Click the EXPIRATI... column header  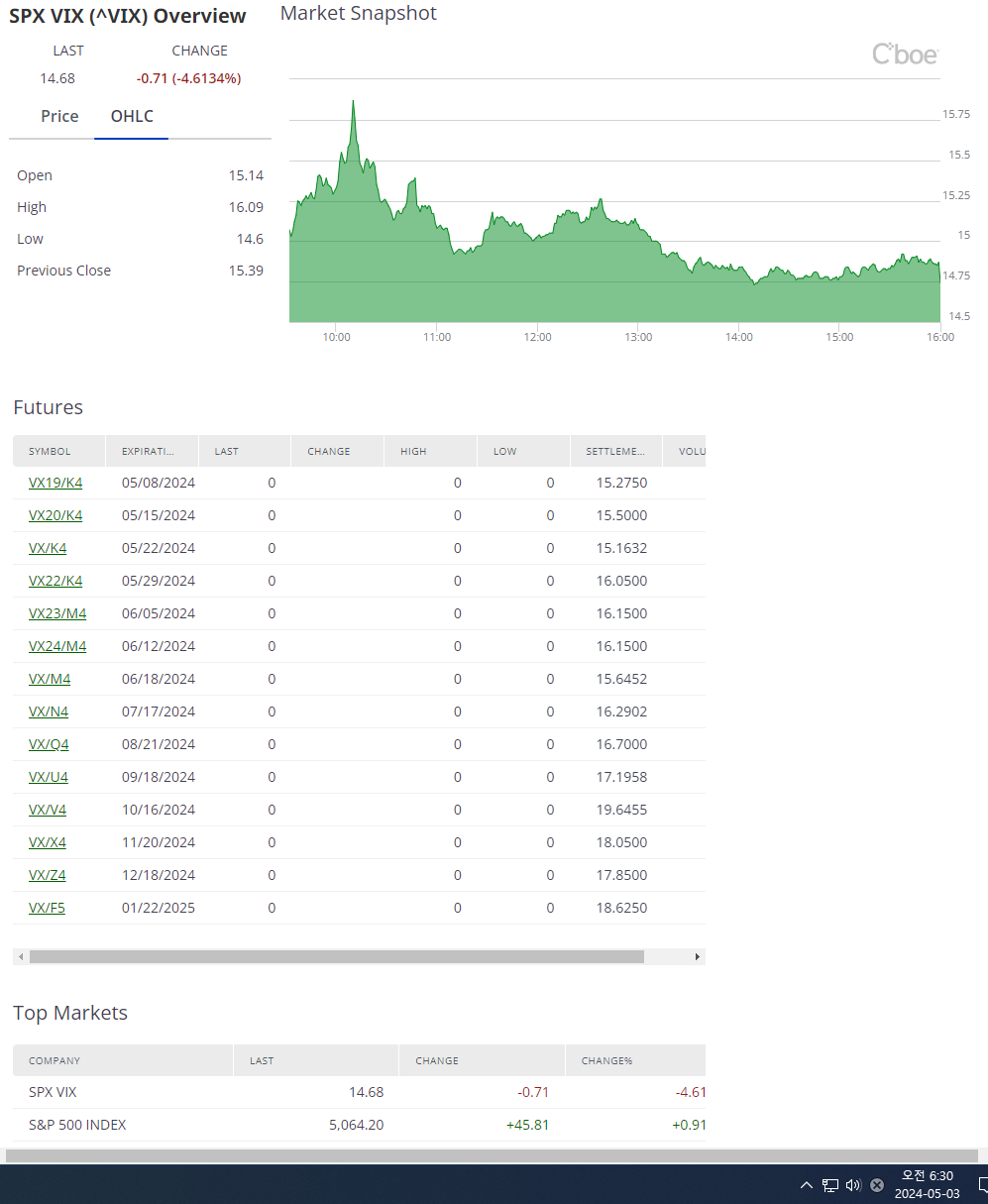152,451
